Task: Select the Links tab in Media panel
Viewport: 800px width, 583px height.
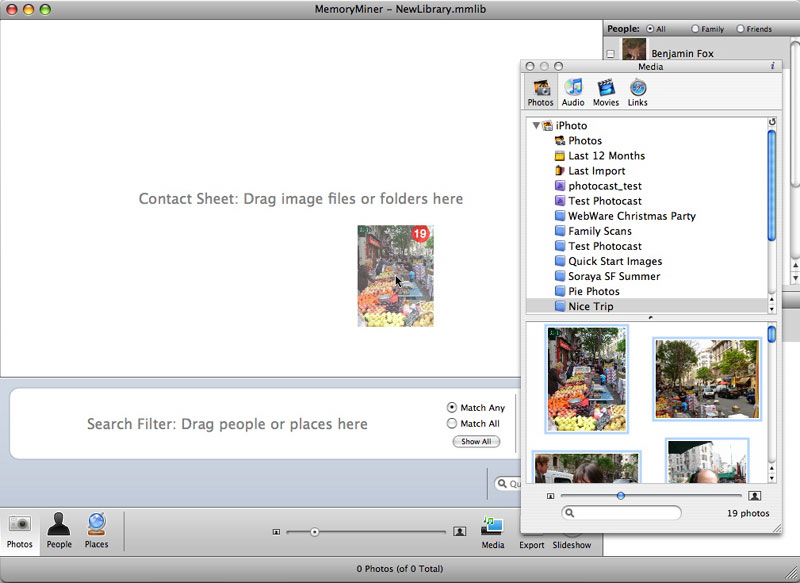Action: pyautogui.click(x=637, y=92)
